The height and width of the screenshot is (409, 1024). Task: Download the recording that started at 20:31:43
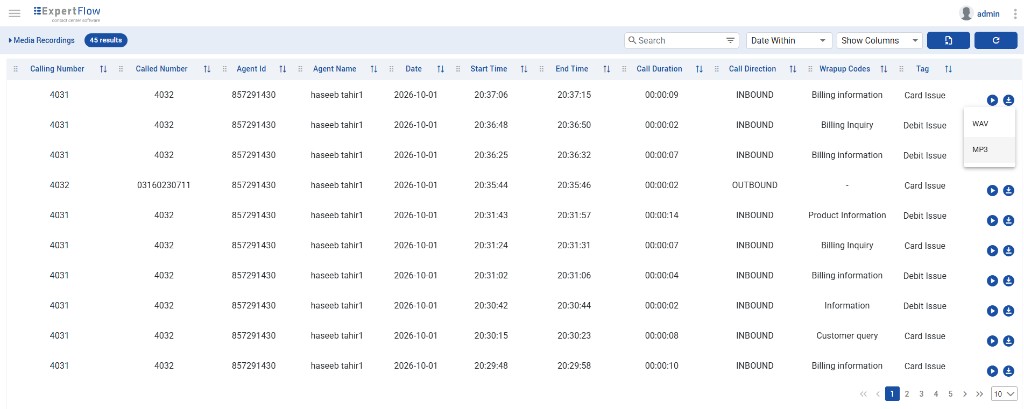[1008, 220]
